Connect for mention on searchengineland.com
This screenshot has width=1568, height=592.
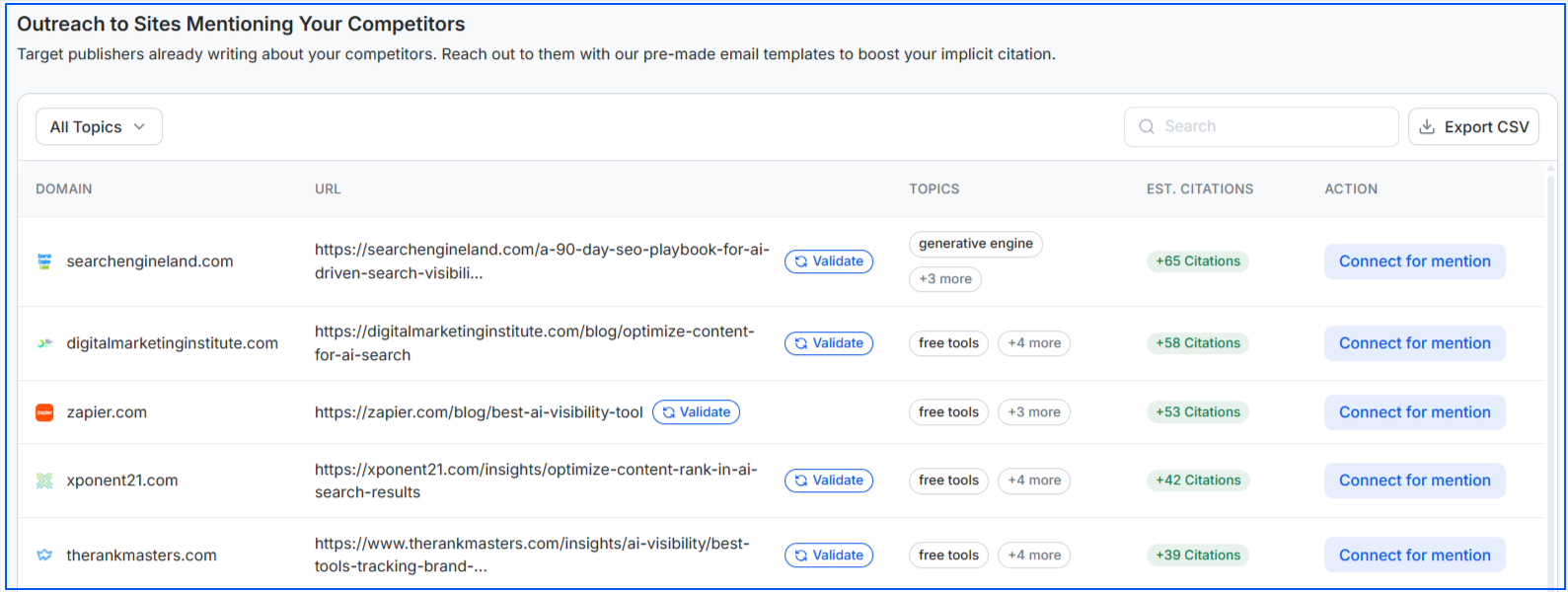pos(1414,261)
